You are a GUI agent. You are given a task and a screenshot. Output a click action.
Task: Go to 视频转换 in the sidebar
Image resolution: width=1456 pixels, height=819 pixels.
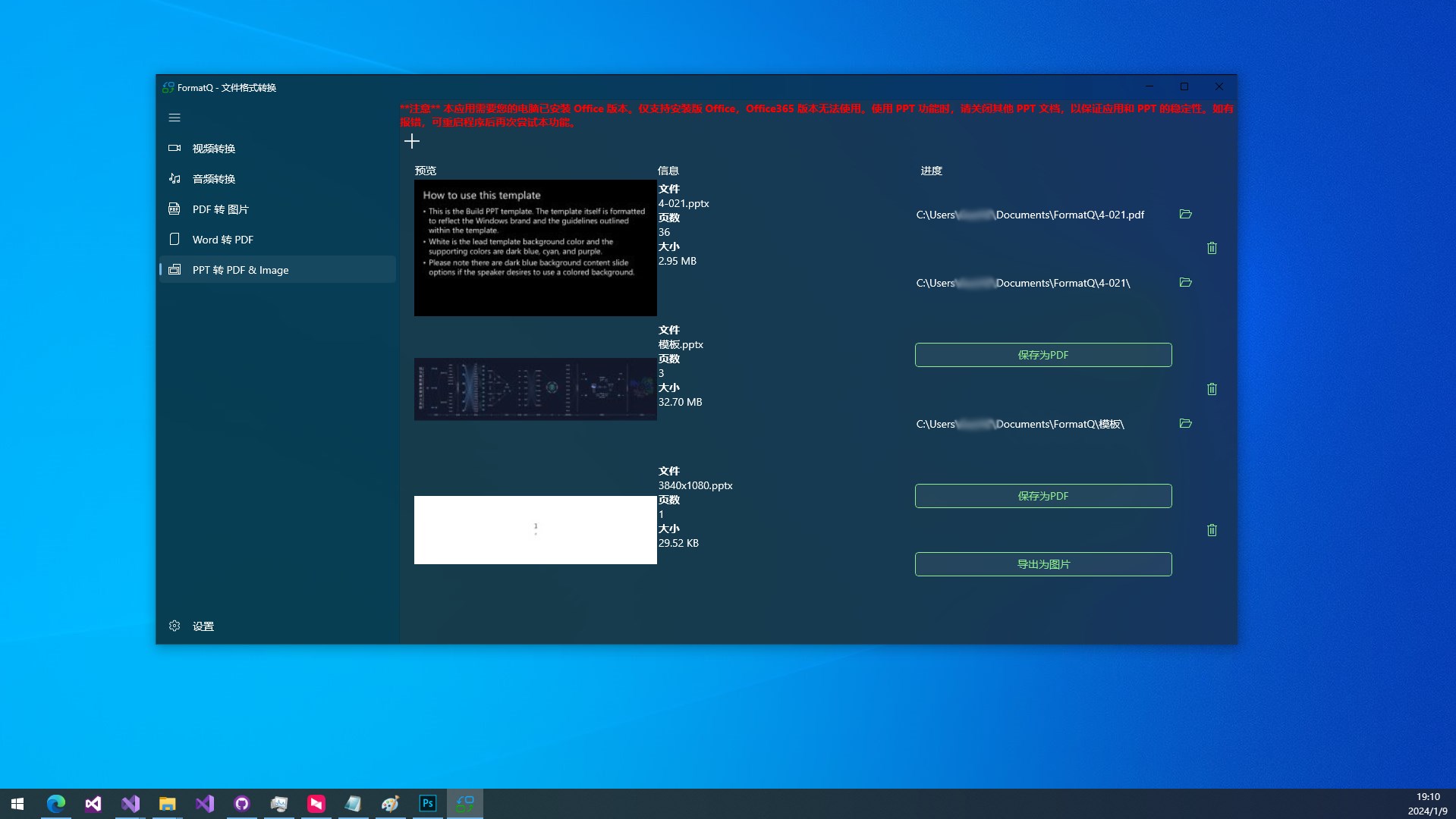click(x=278, y=149)
